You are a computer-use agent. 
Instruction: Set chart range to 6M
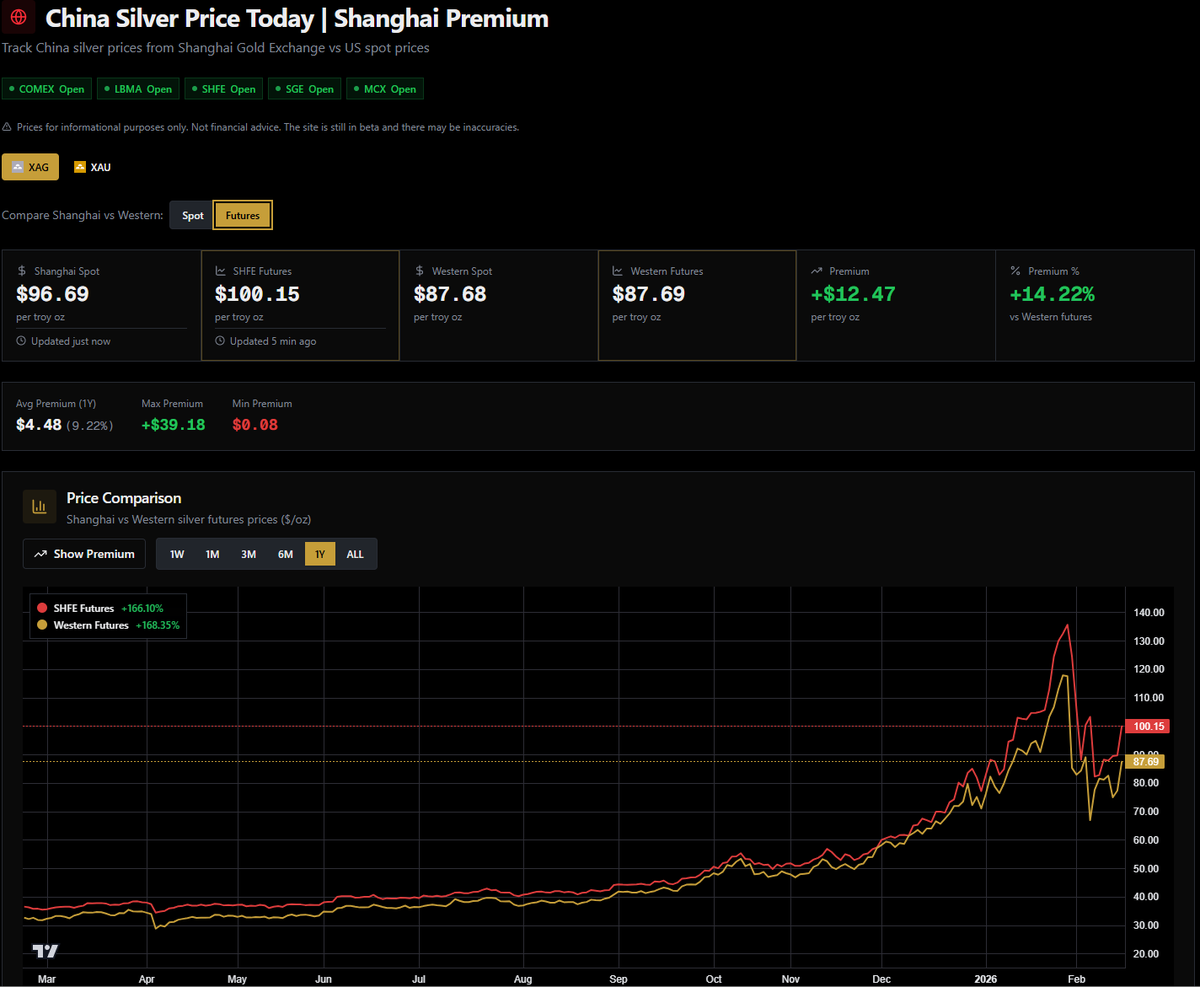click(x=286, y=554)
